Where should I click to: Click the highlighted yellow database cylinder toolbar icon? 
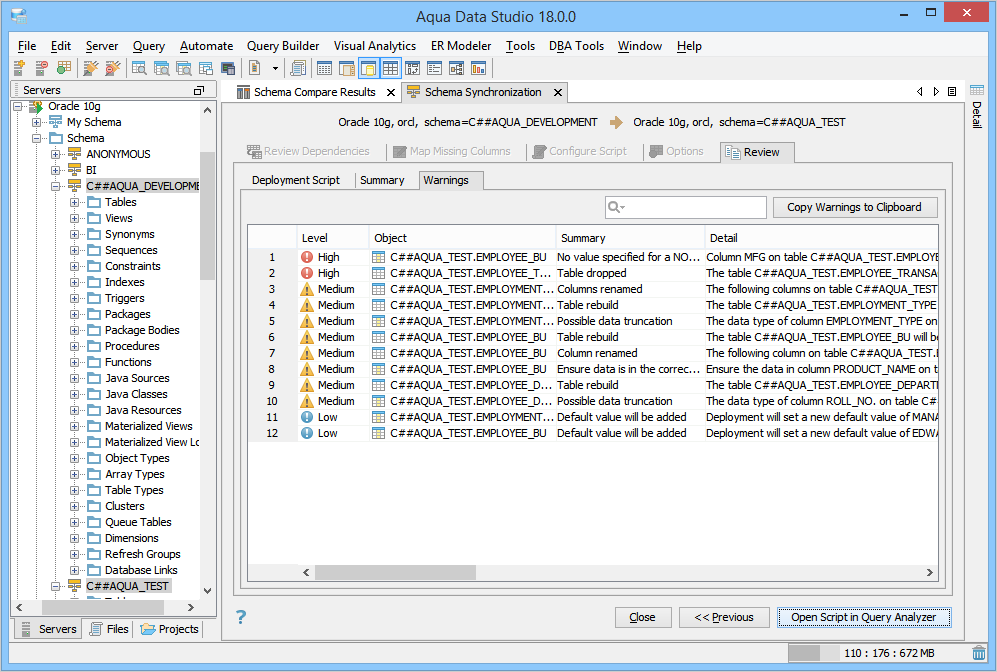368,68
